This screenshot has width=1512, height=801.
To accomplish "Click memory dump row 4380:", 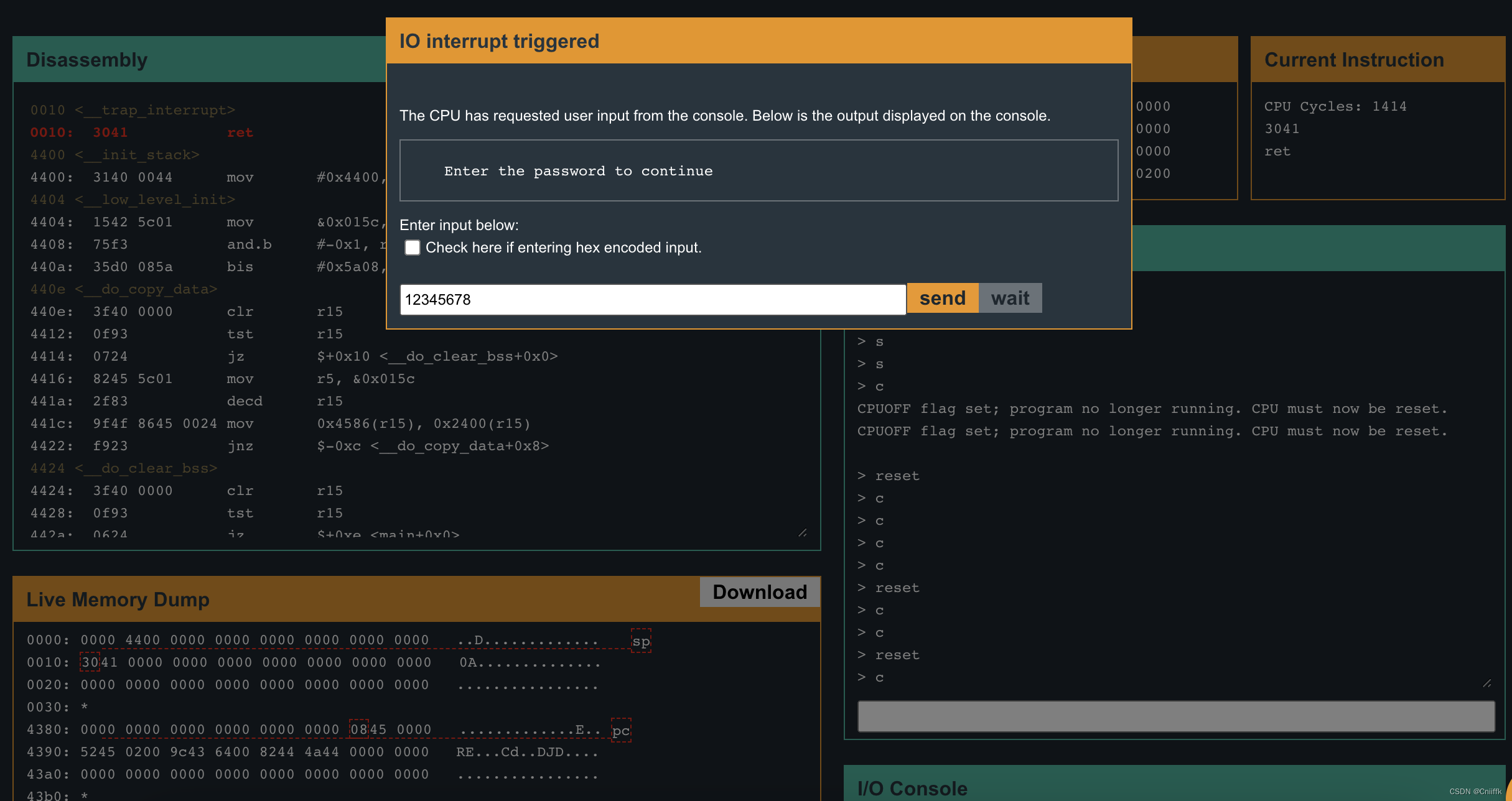I will tap(313, 729).
